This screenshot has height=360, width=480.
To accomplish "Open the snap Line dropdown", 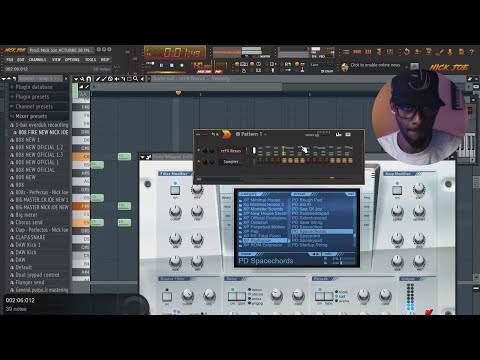I will (x=321, y=65).
